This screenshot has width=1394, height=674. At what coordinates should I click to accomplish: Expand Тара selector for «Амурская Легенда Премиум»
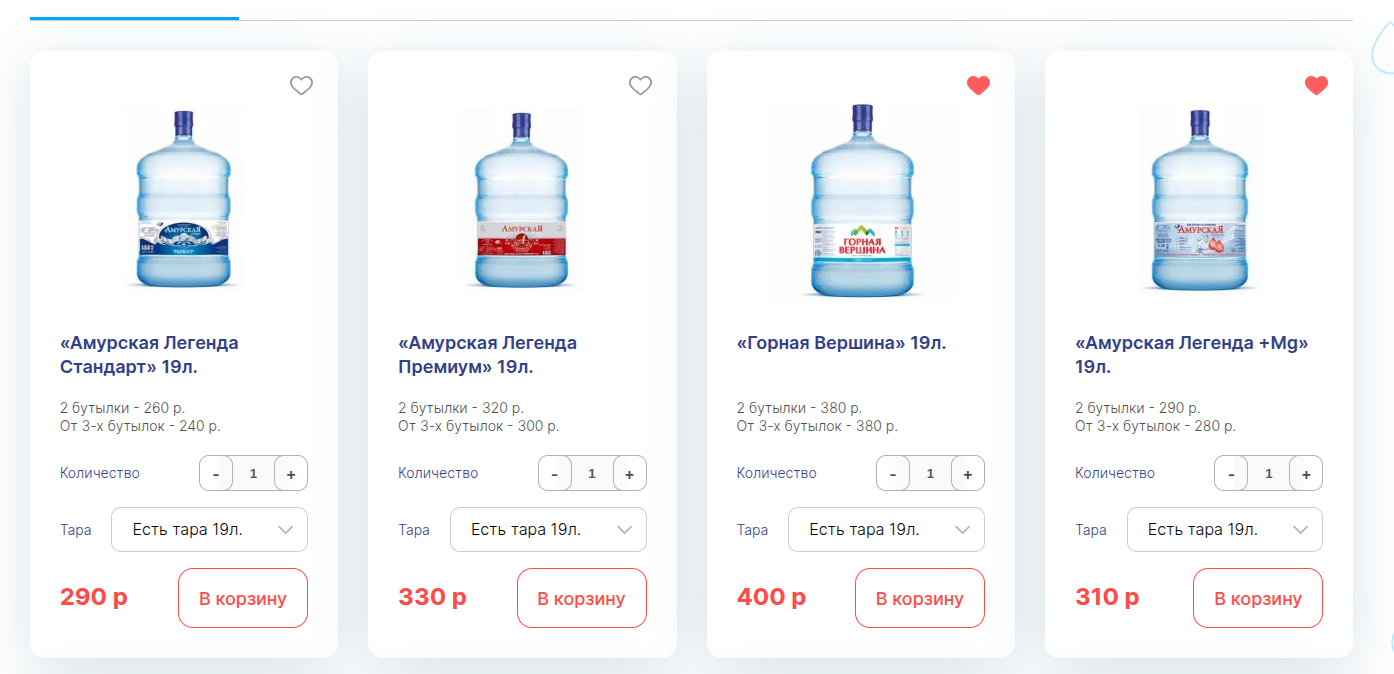coord(548,530)
